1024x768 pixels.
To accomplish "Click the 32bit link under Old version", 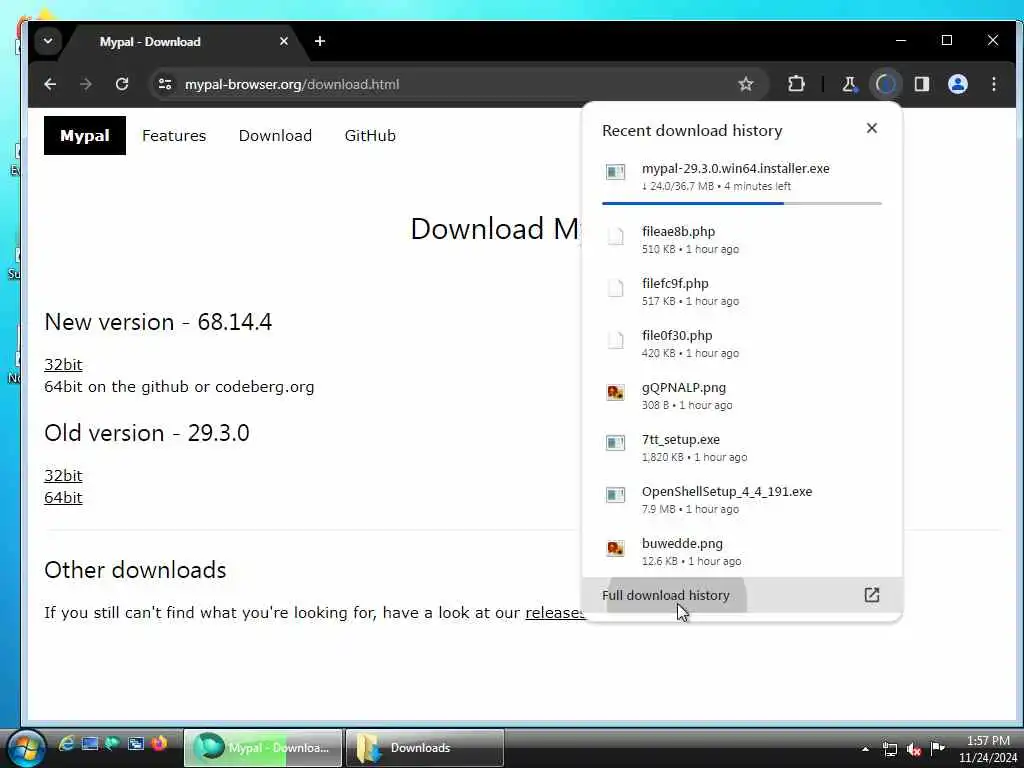I will coord(63,475).
